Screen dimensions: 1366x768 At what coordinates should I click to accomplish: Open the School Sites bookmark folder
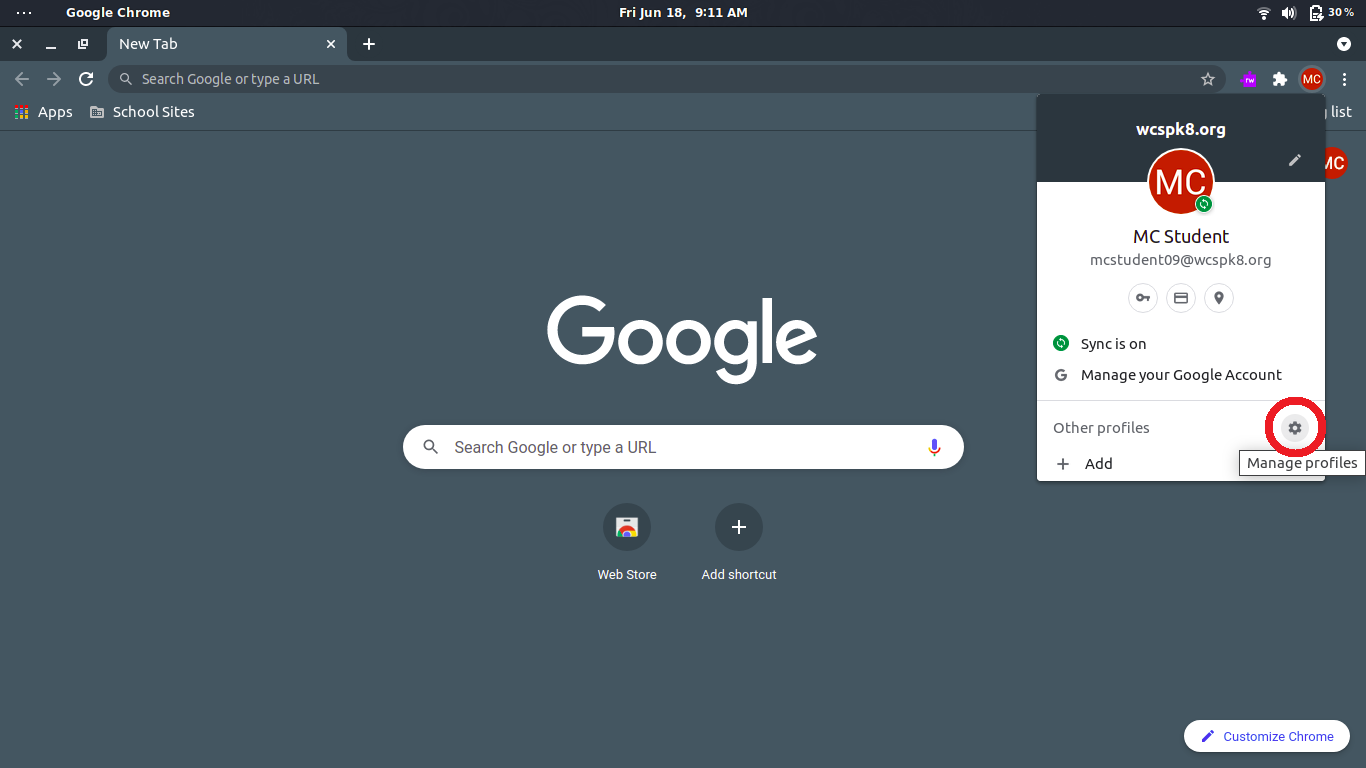[x=142, y=112]
